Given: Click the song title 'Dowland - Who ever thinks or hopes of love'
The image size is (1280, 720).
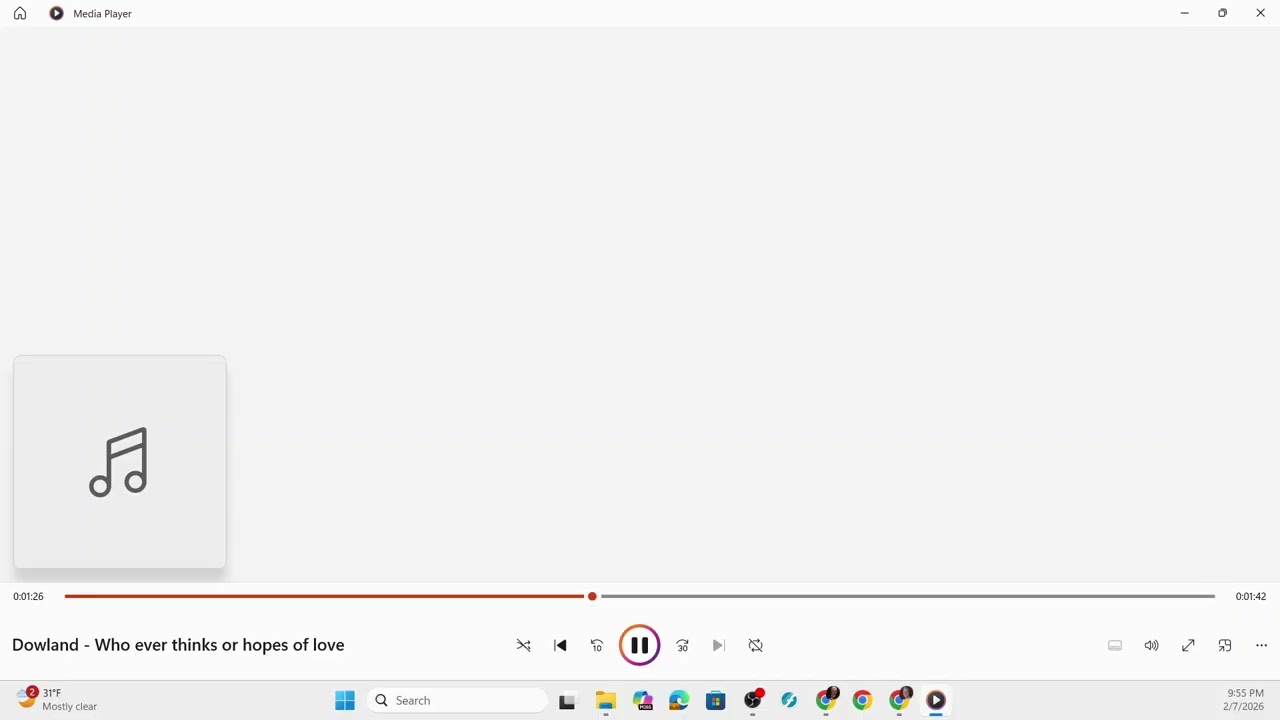Looking at the screenshot, I should [x=178, y=645].
